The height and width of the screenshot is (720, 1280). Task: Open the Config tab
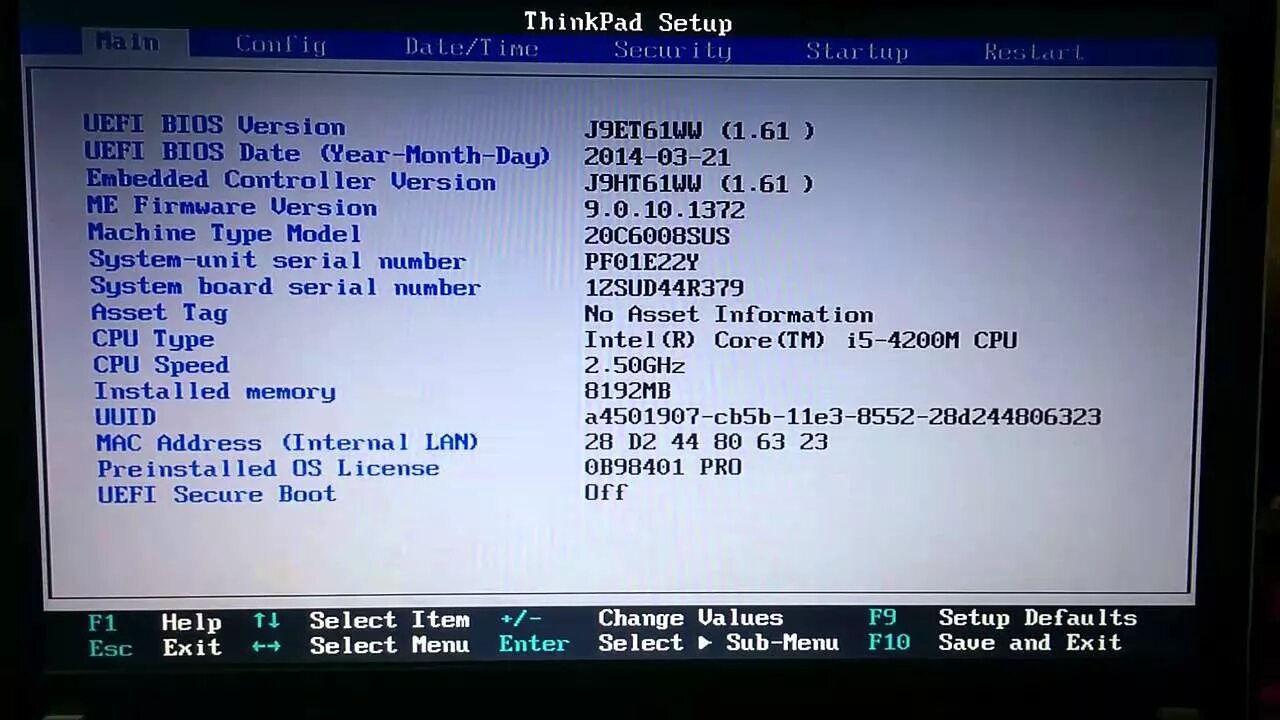pos(281,46)
